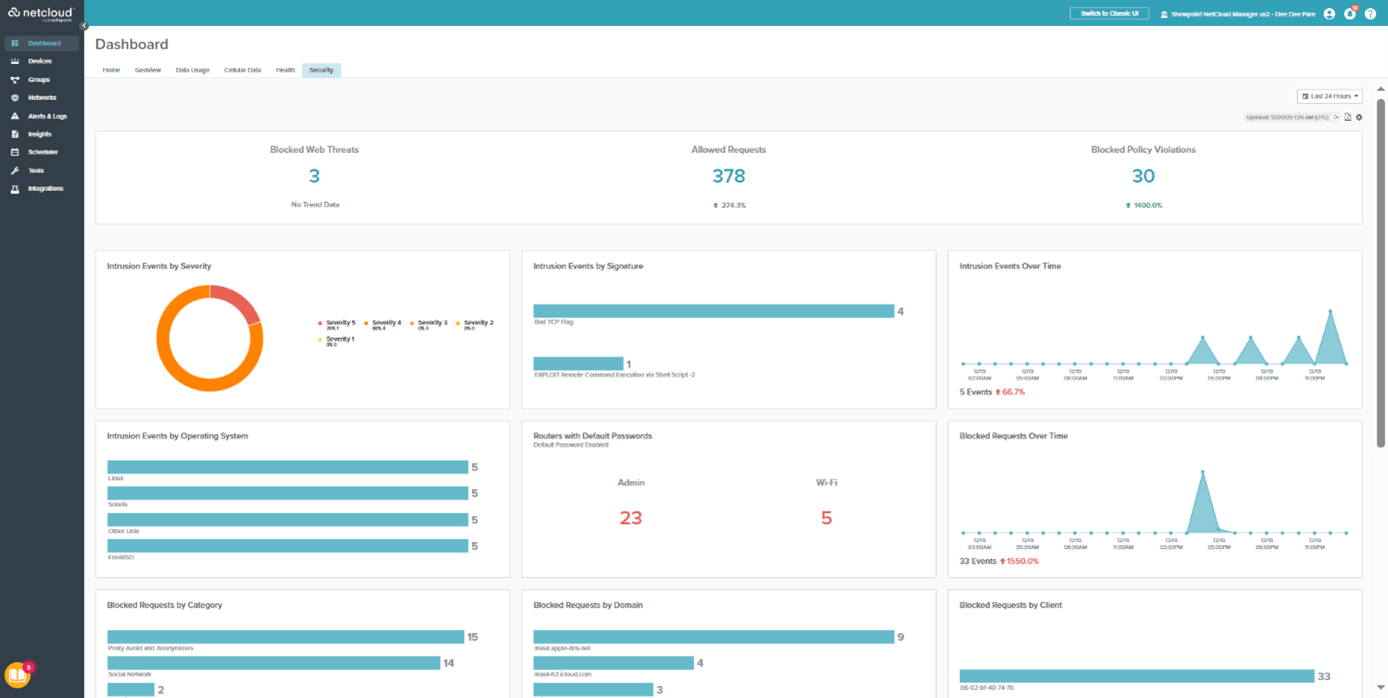Click the tallest peak in Intrusion Events chart
The image size is (1388, 698).
1330,311
